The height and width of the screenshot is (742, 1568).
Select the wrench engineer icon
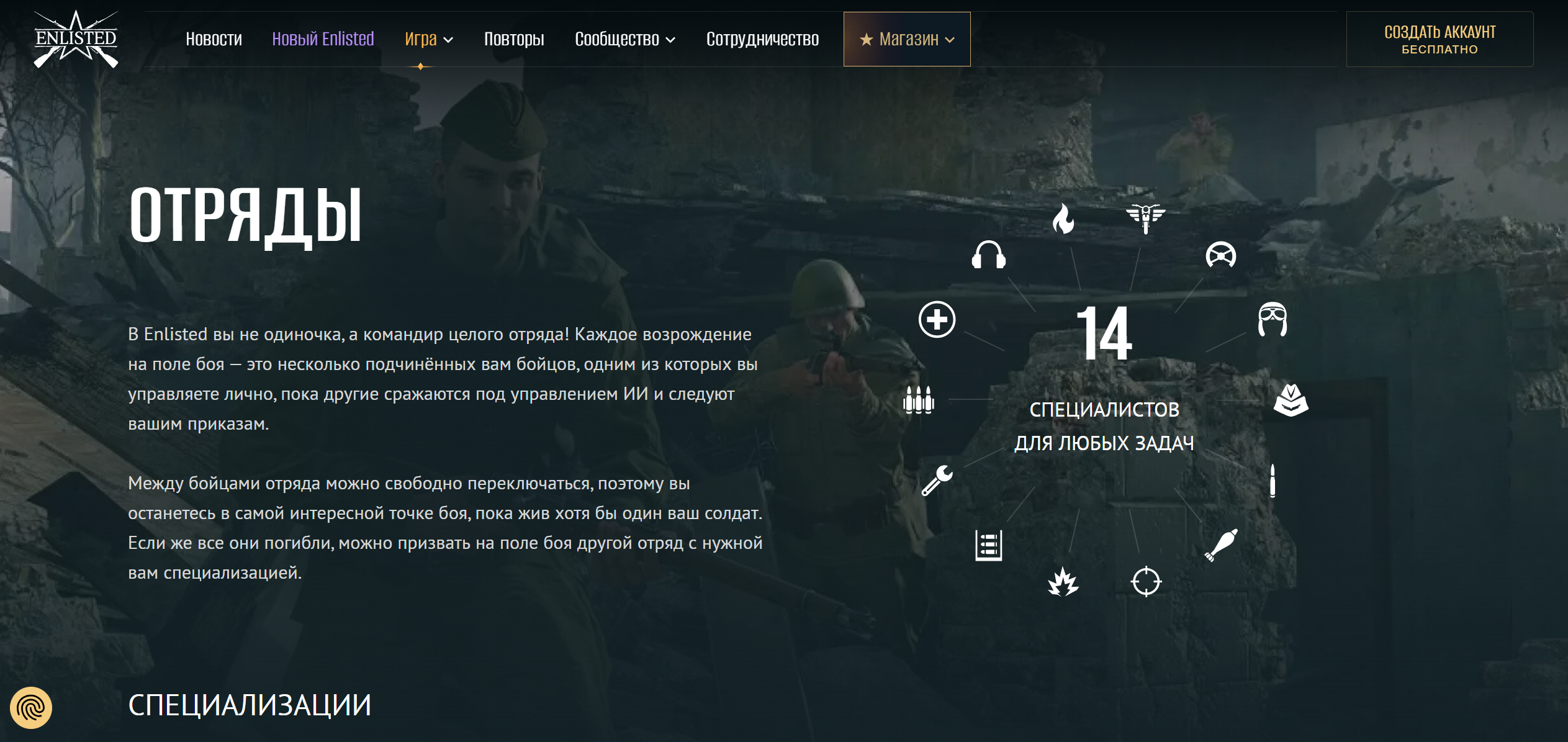coord(937,480)
